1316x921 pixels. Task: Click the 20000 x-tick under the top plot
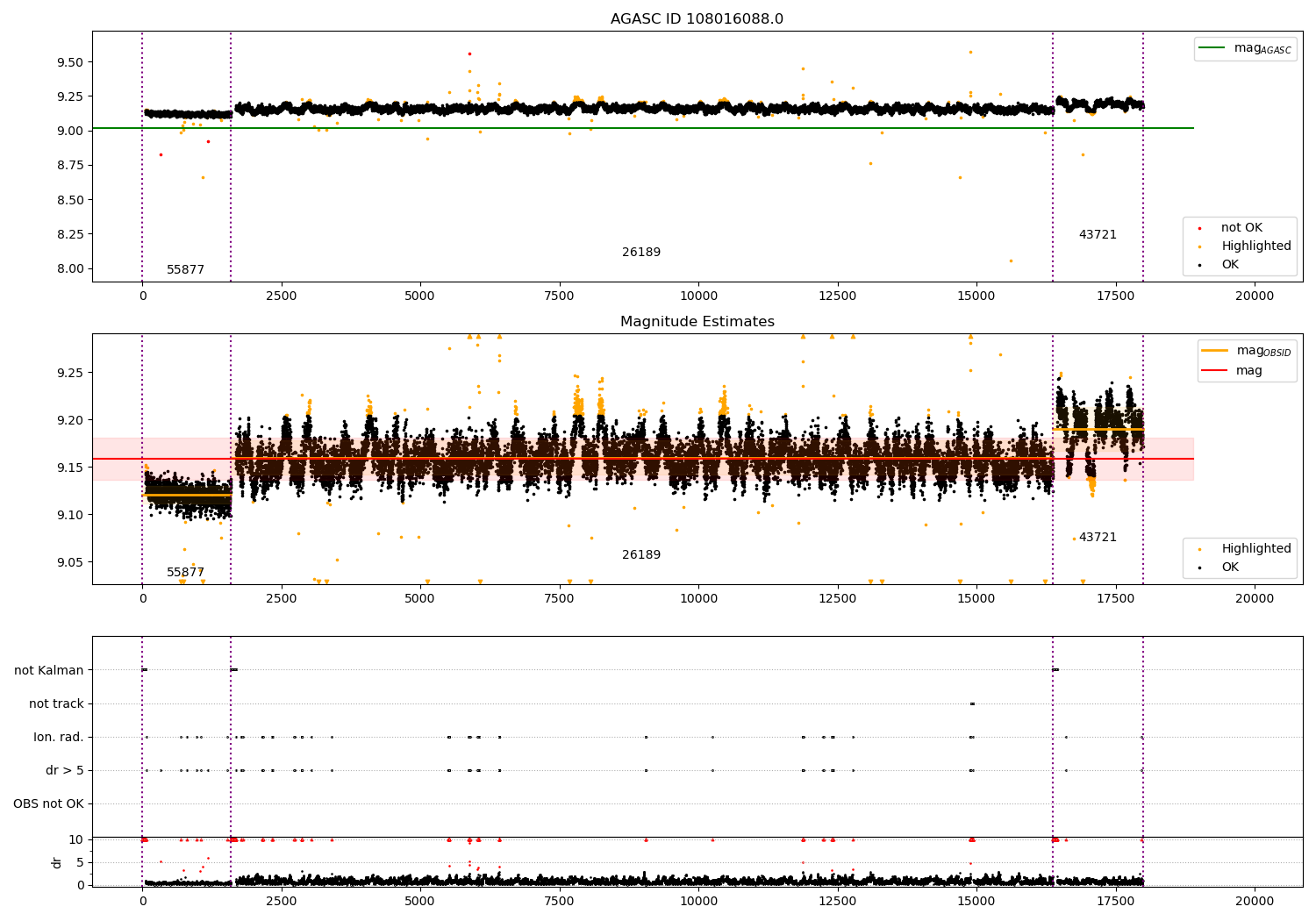[1255, 296]
